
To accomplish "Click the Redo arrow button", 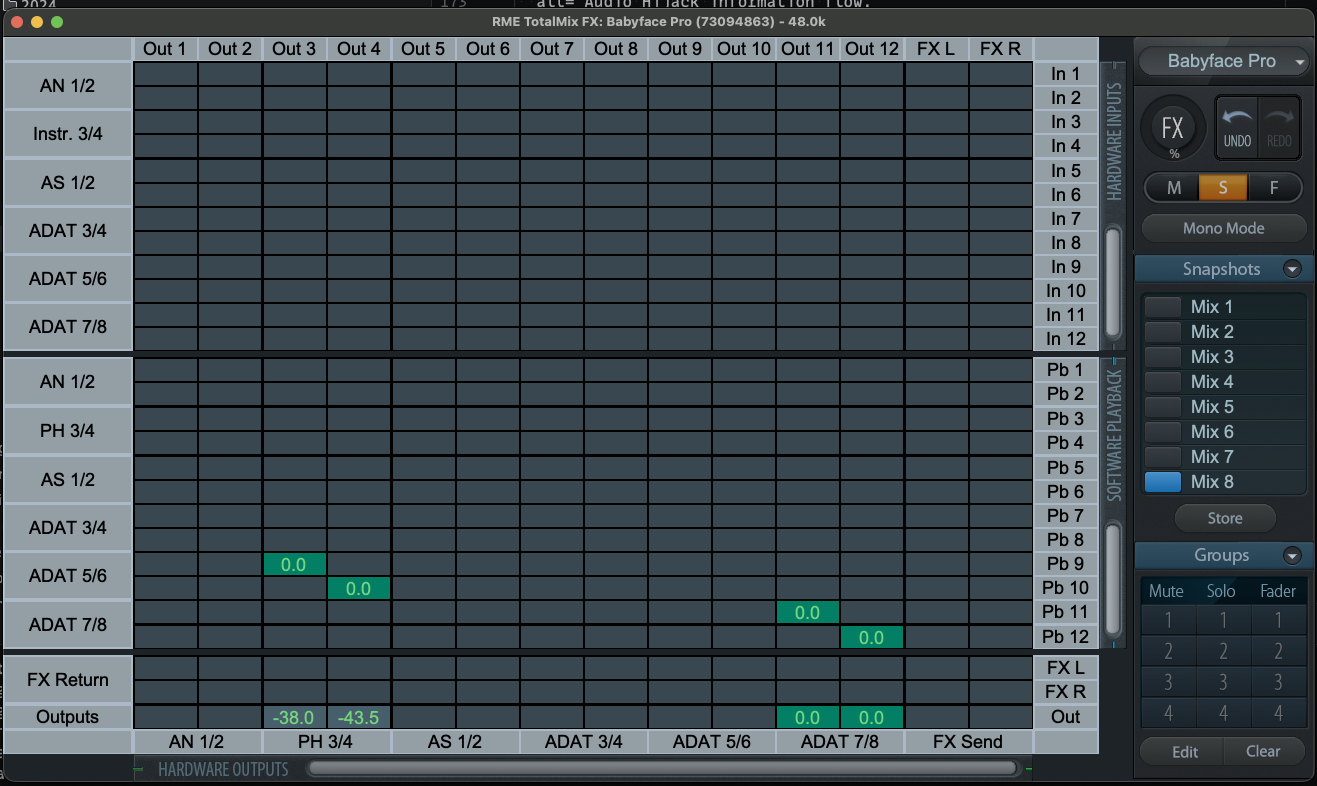I will pos(1279,128).
